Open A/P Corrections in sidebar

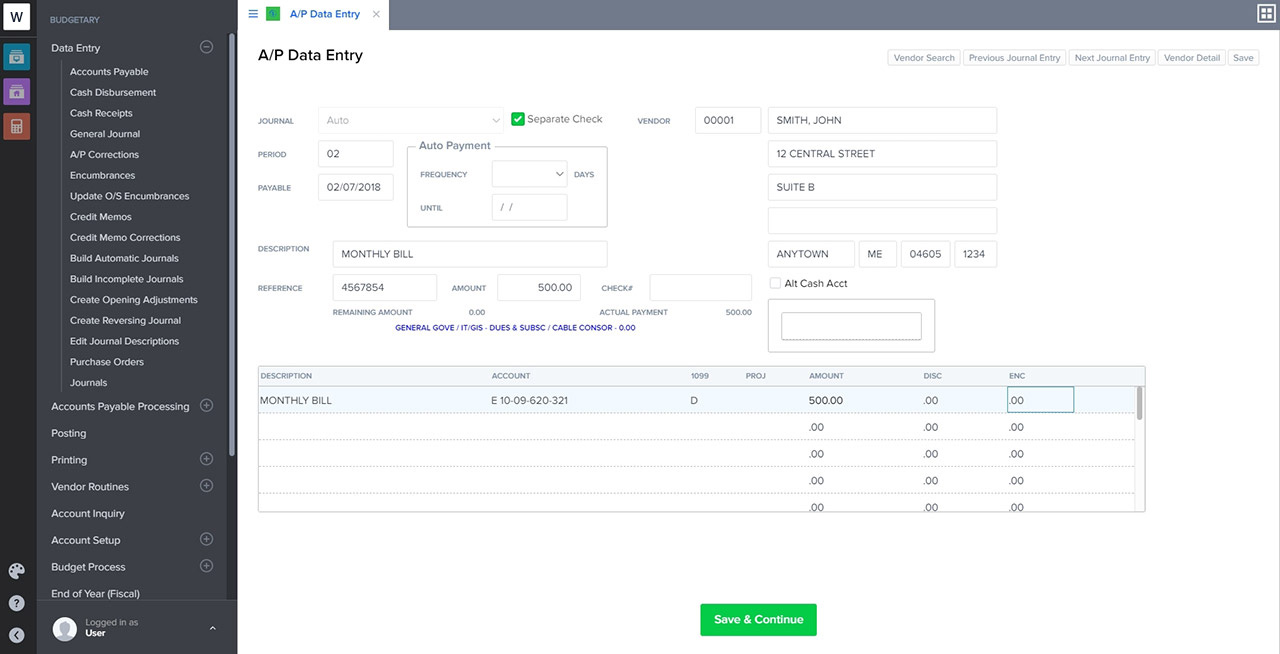104,155
